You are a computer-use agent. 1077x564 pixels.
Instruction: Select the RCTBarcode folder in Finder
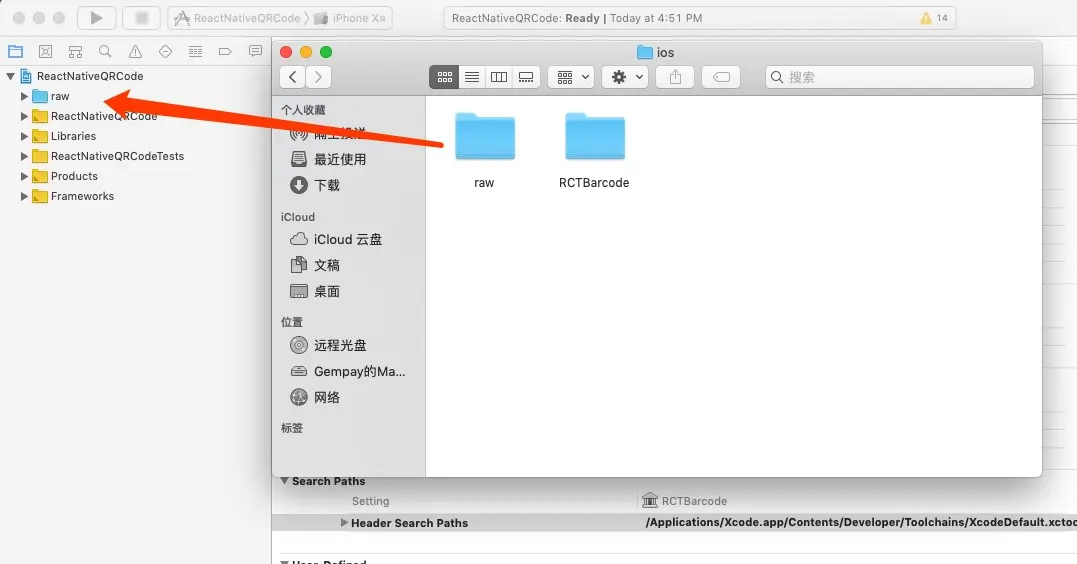(594, 151)
